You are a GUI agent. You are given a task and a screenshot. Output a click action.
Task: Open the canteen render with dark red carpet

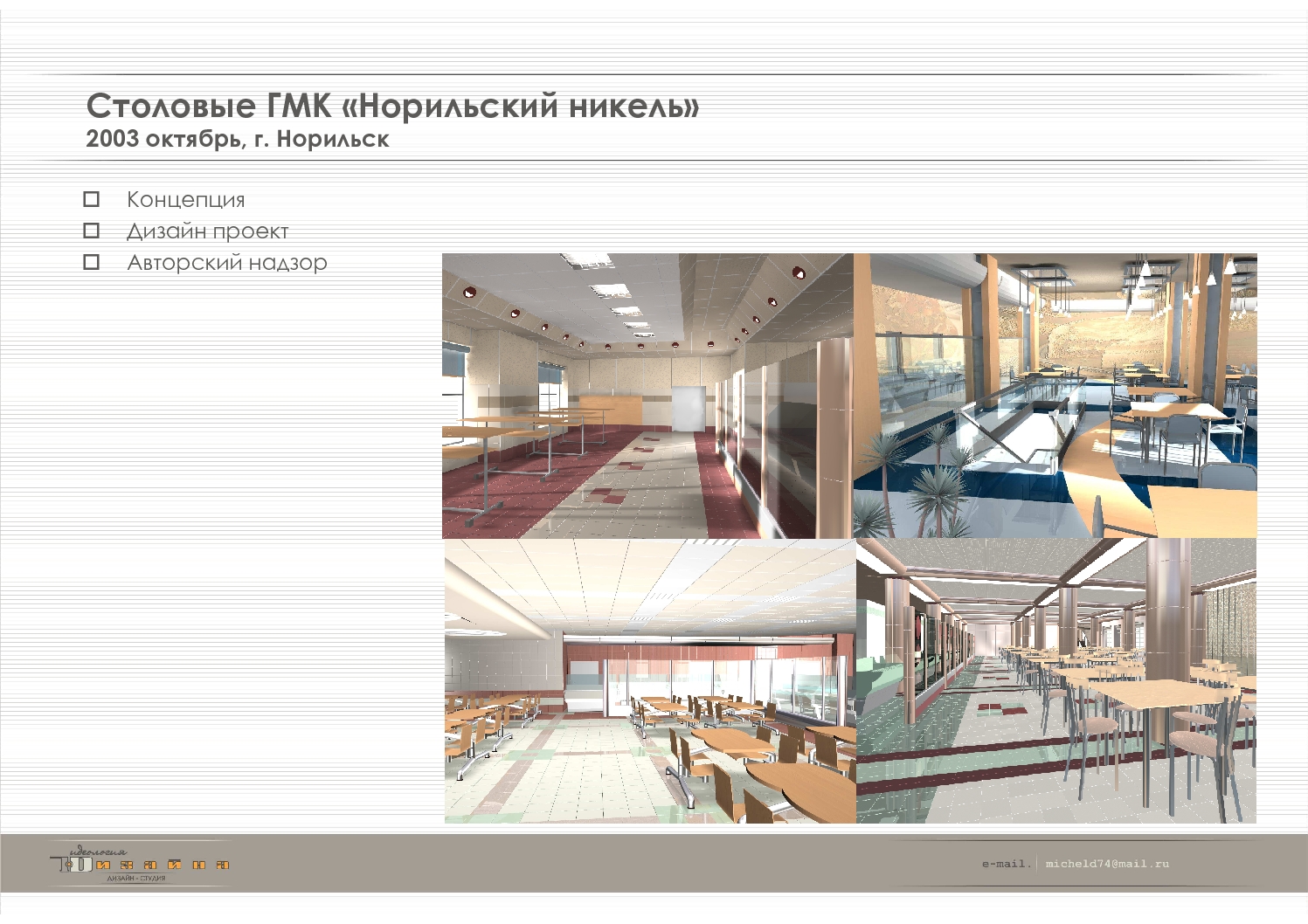tap(647, 396)
